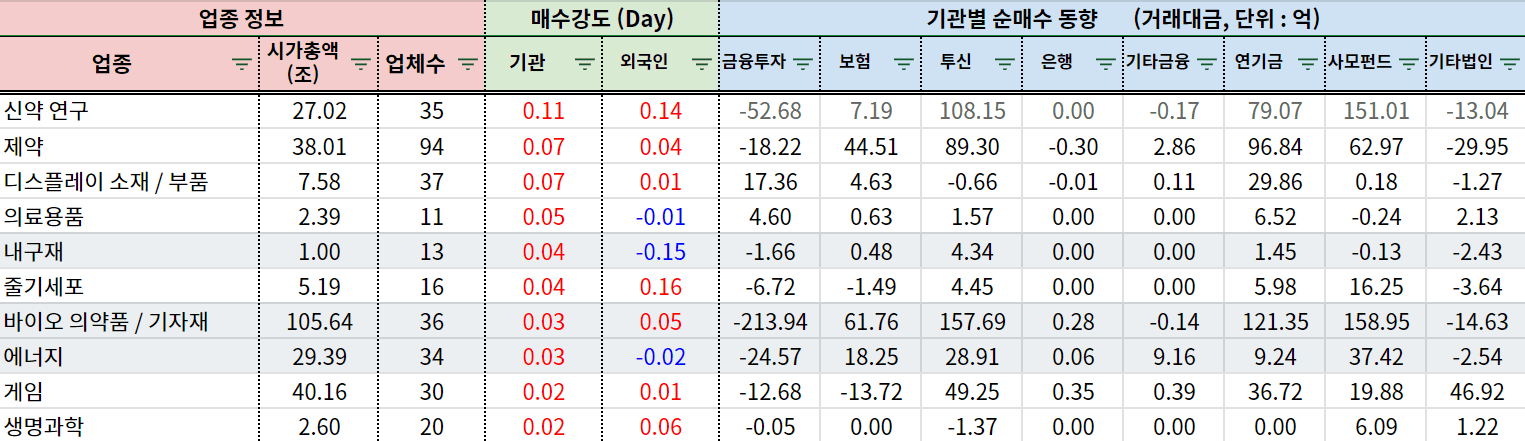
Task: Click the 보험 column filter icon
Action: pos(903,63)
